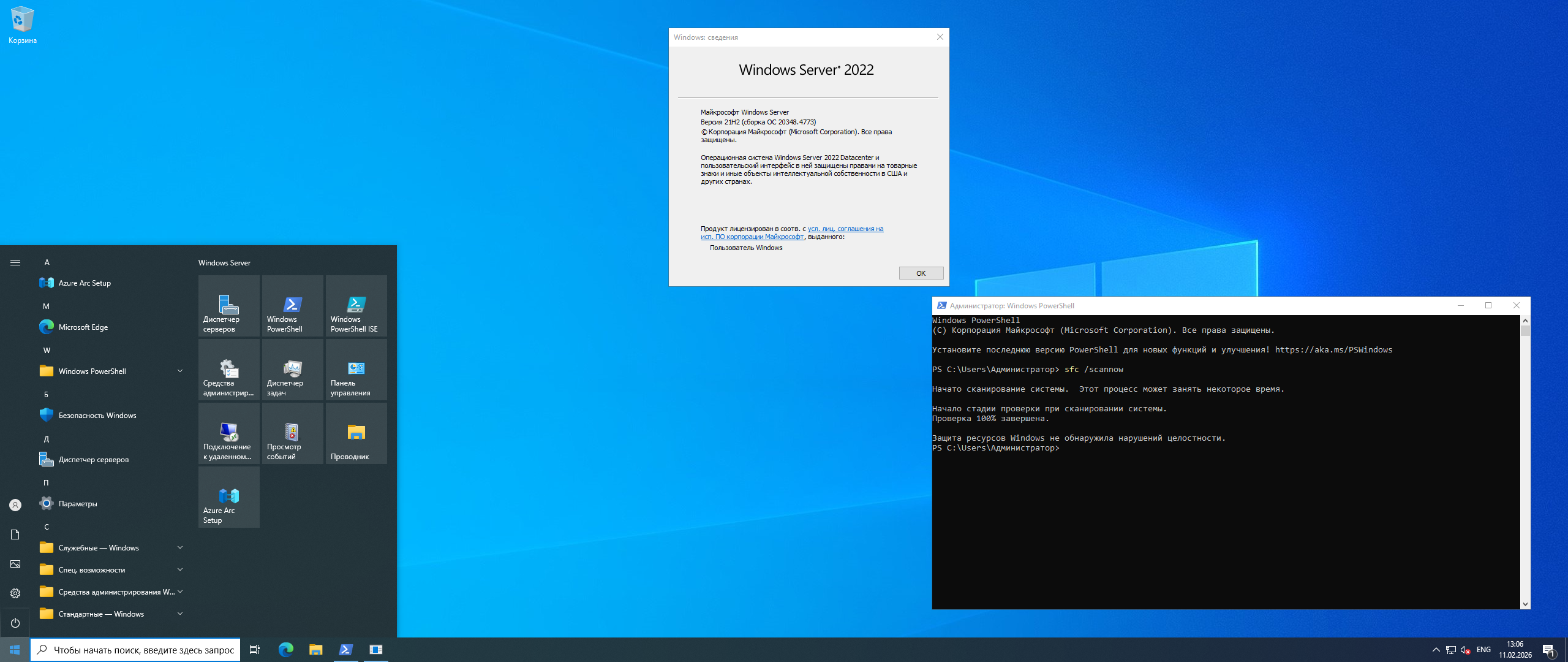
Task: Show hidden system tray icons
Action: pos(1436,650)
